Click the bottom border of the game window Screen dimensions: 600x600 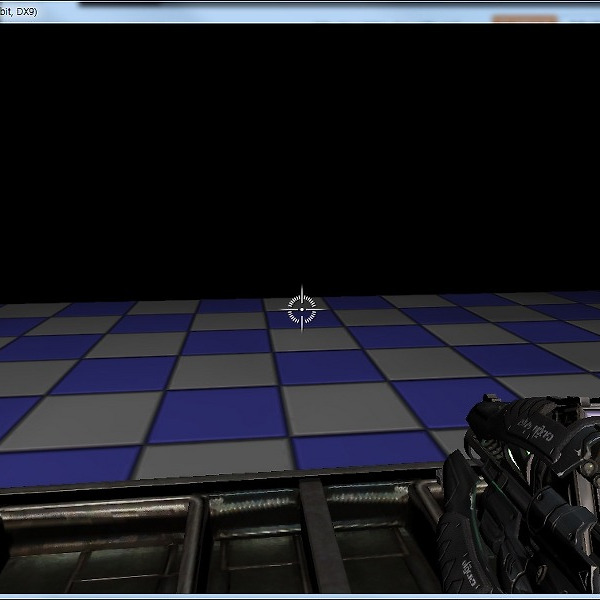click(300, 597)
